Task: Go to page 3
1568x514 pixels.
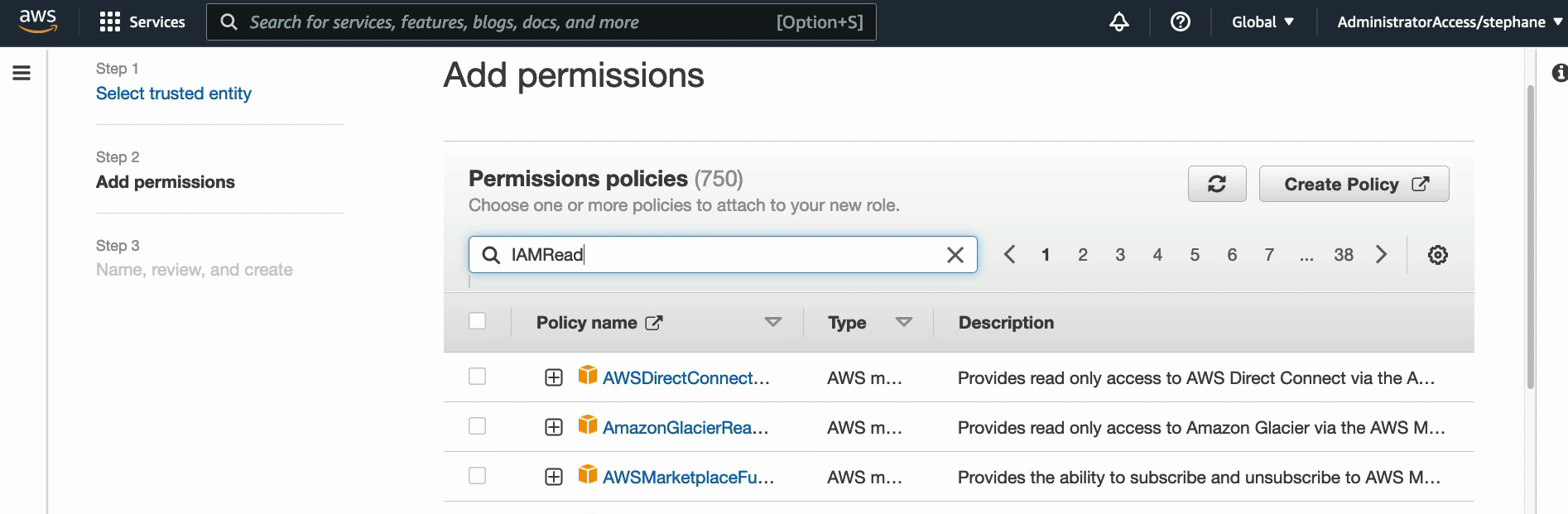Action: (1120, 255)
